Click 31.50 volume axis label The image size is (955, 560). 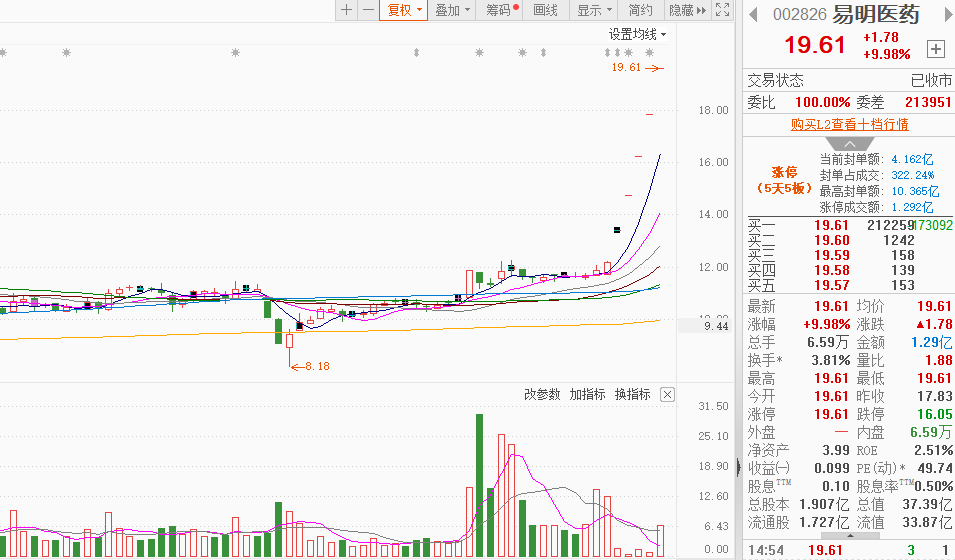[713, 406]
